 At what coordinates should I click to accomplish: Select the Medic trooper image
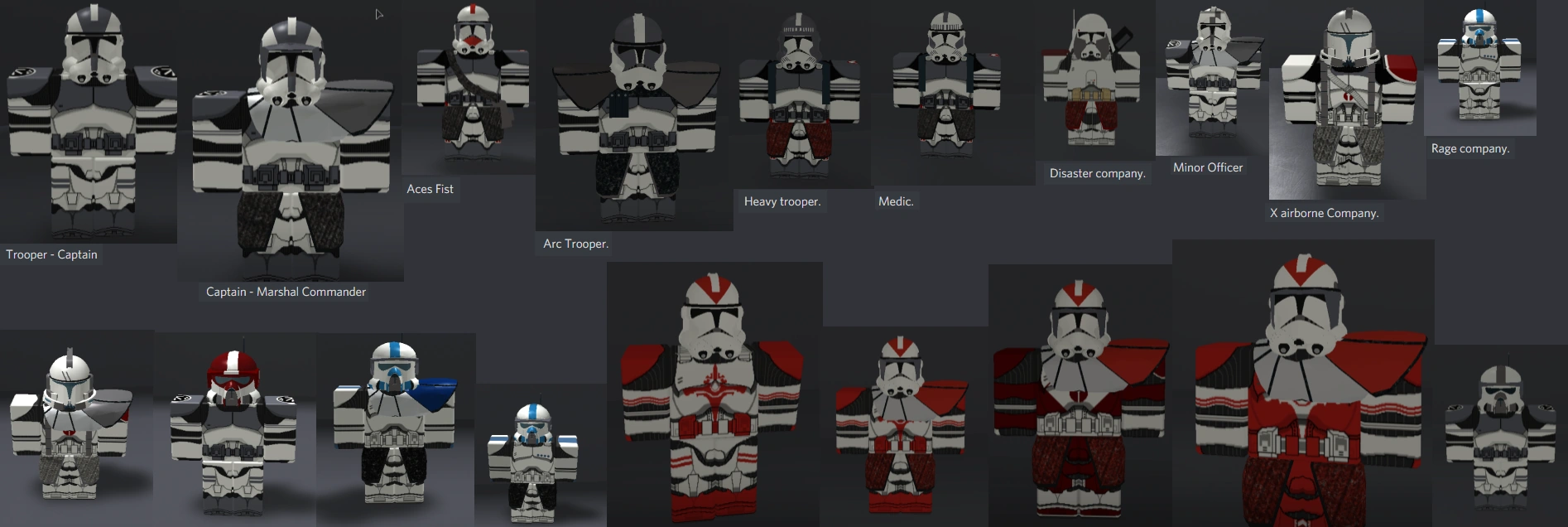(952, 93)
